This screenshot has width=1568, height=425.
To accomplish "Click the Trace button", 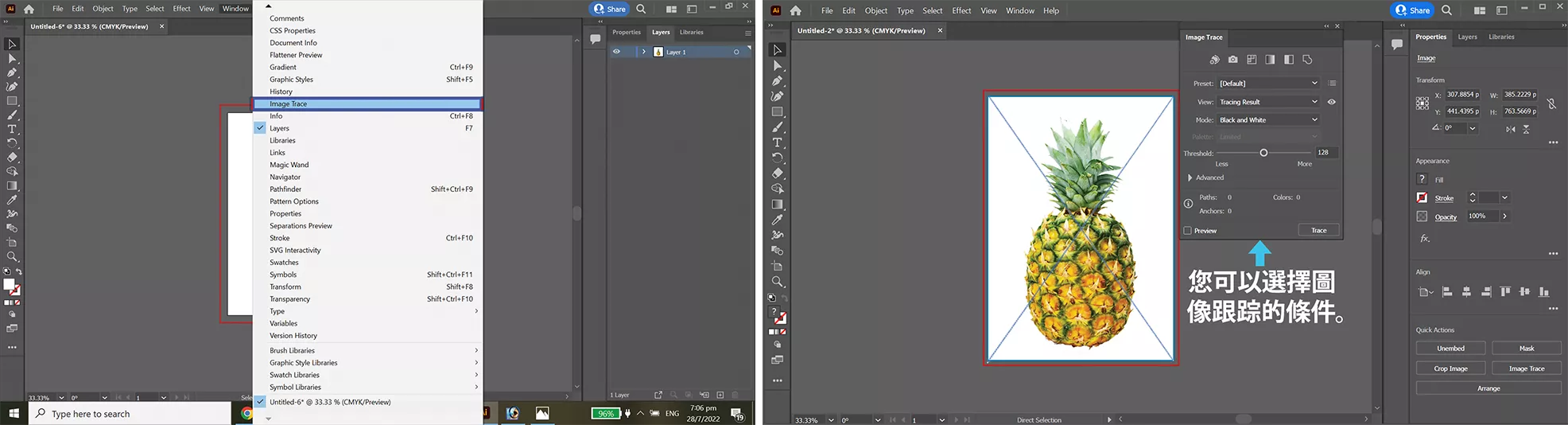I will pos(1318,230).
